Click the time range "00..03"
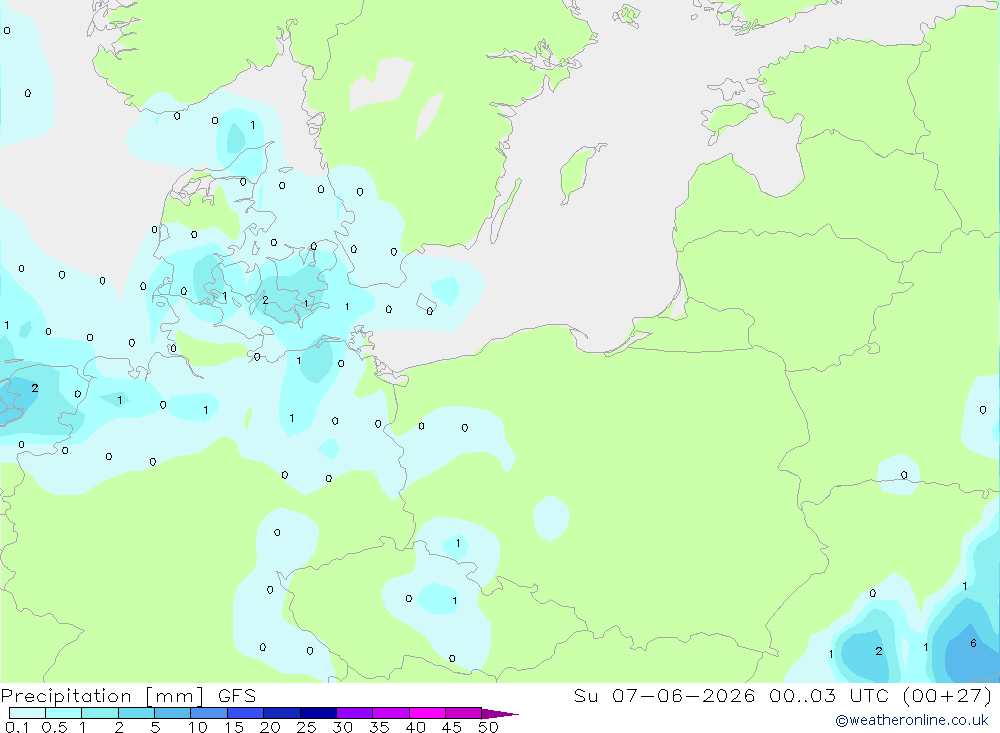This screenshot has height=733, width=1000. pyautogui.click(x=802, y=695)
